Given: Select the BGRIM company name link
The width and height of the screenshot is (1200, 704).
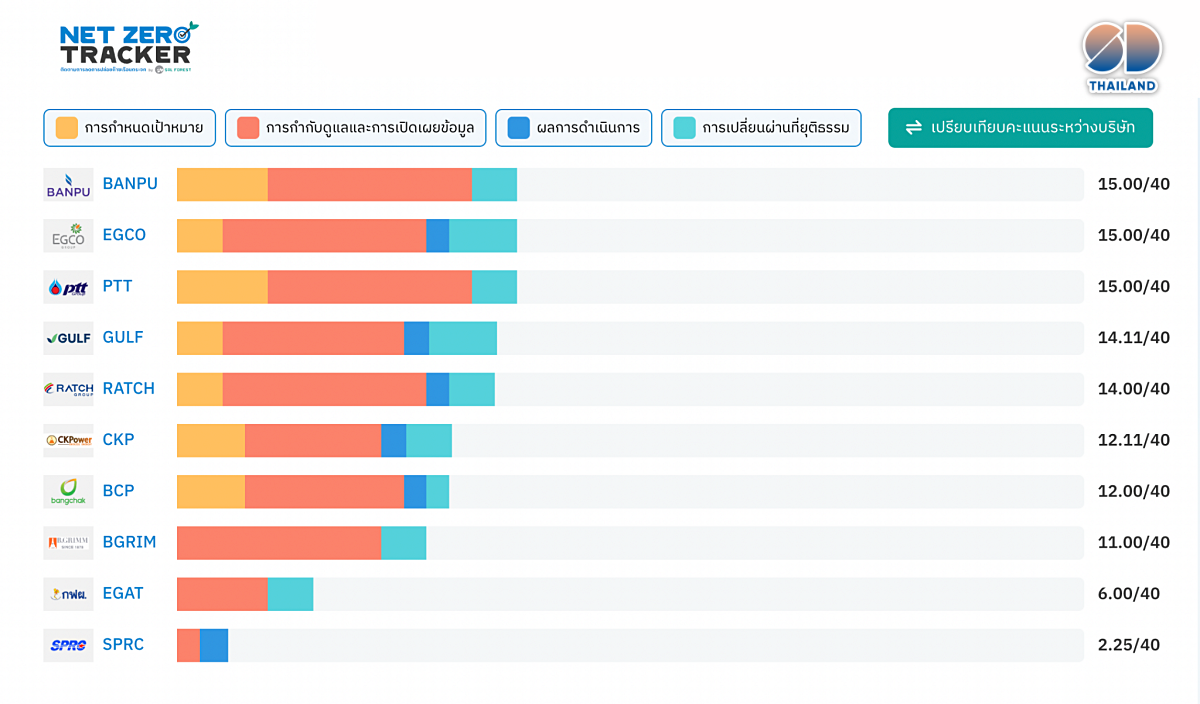Looking at the screenshot, I should click(130, 542).
